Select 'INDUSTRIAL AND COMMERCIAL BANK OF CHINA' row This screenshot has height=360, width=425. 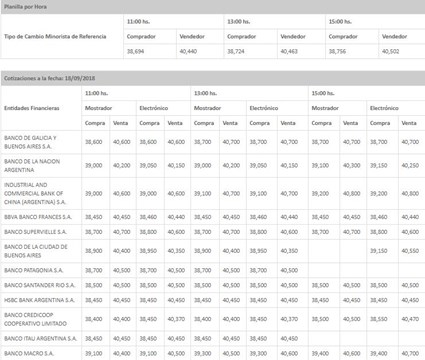click(x=212, y=193)
